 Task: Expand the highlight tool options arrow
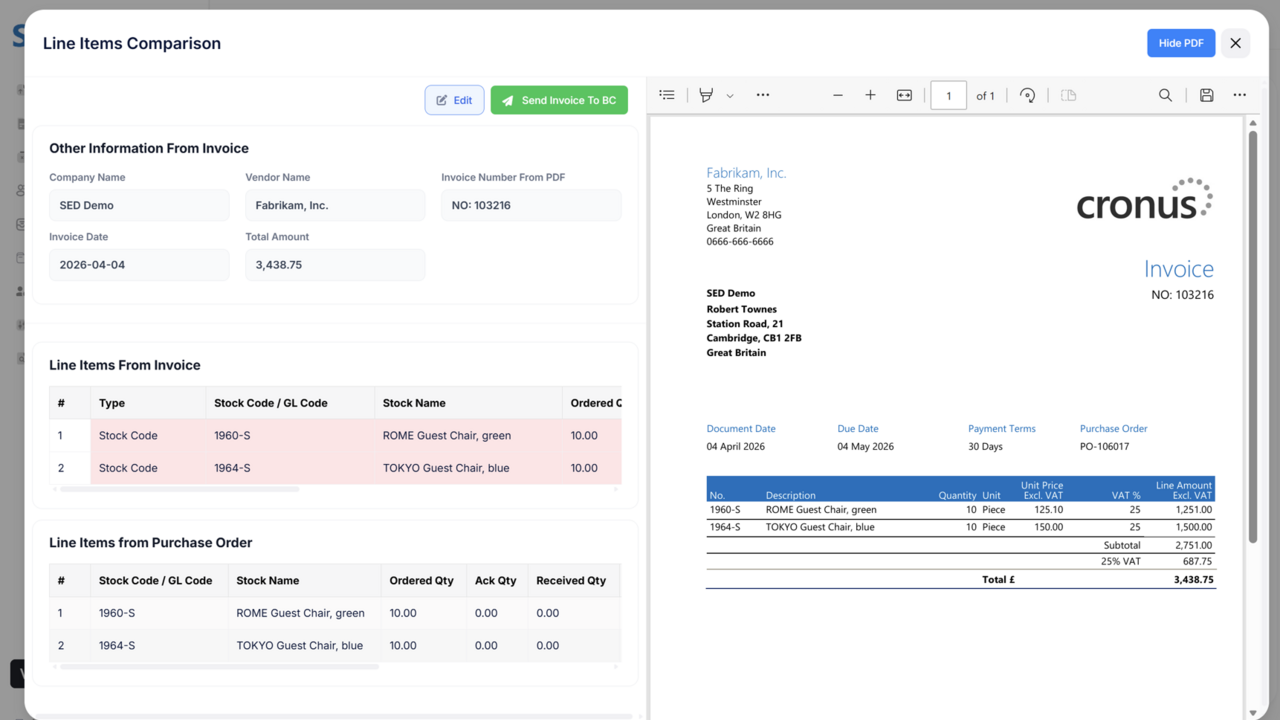pos(730,96)
